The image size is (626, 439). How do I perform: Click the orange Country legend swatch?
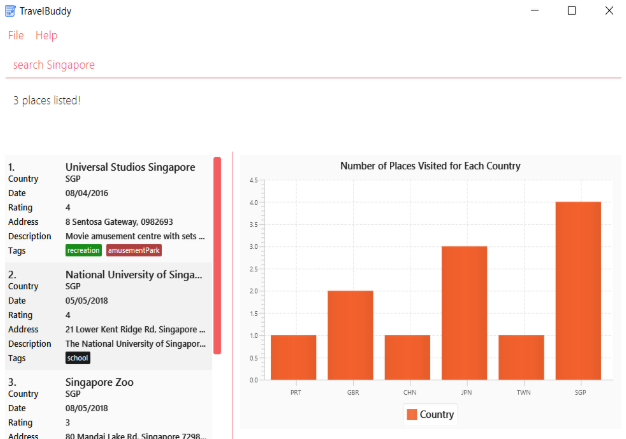click(412, 415)
